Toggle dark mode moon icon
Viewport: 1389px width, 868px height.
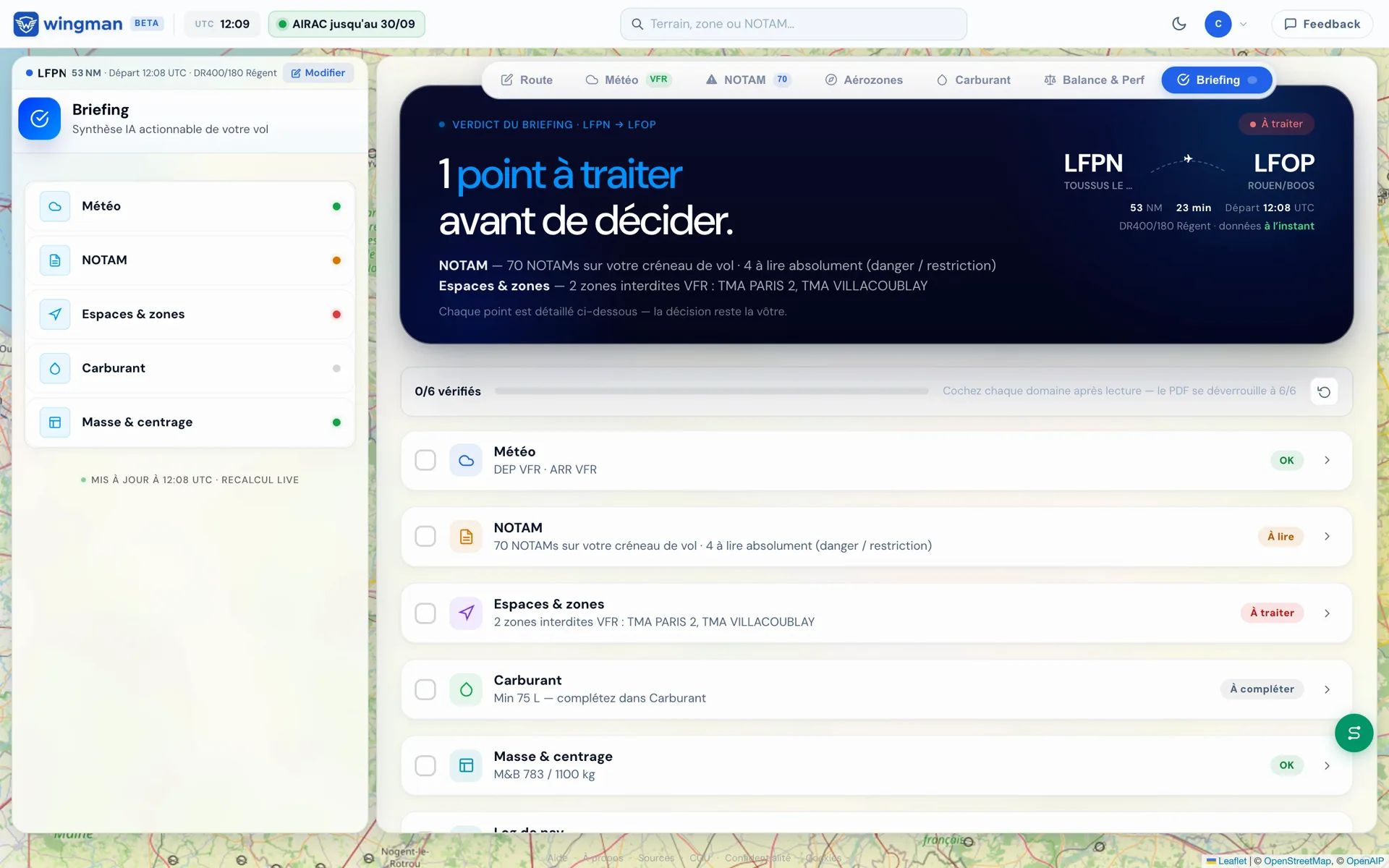pyautogui.click(x=1179, y=24)
